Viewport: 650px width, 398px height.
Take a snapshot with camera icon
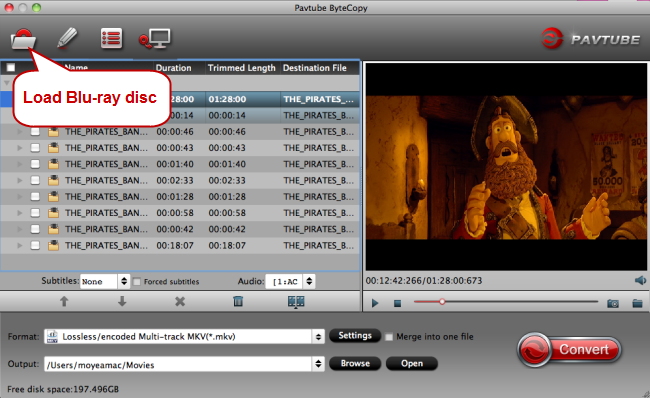613,303
